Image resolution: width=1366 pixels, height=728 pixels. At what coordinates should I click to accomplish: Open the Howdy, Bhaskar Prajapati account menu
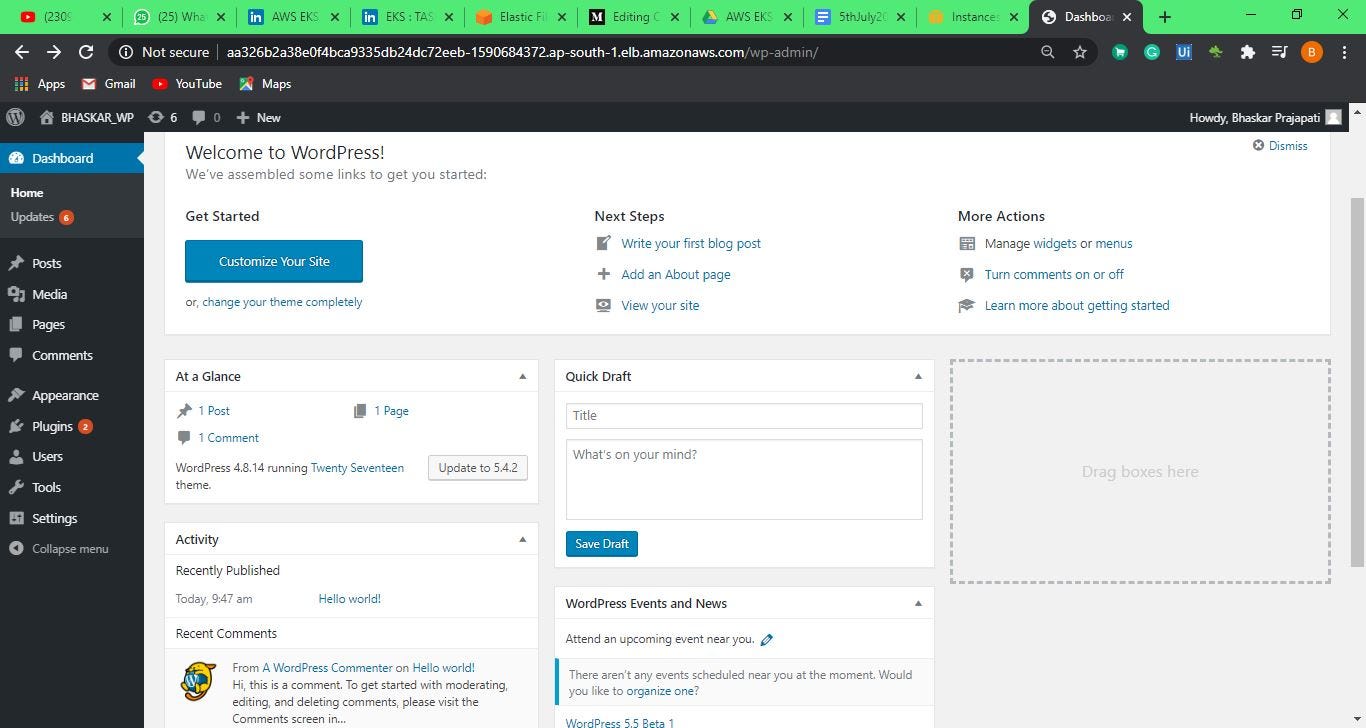click(1265, 117)
